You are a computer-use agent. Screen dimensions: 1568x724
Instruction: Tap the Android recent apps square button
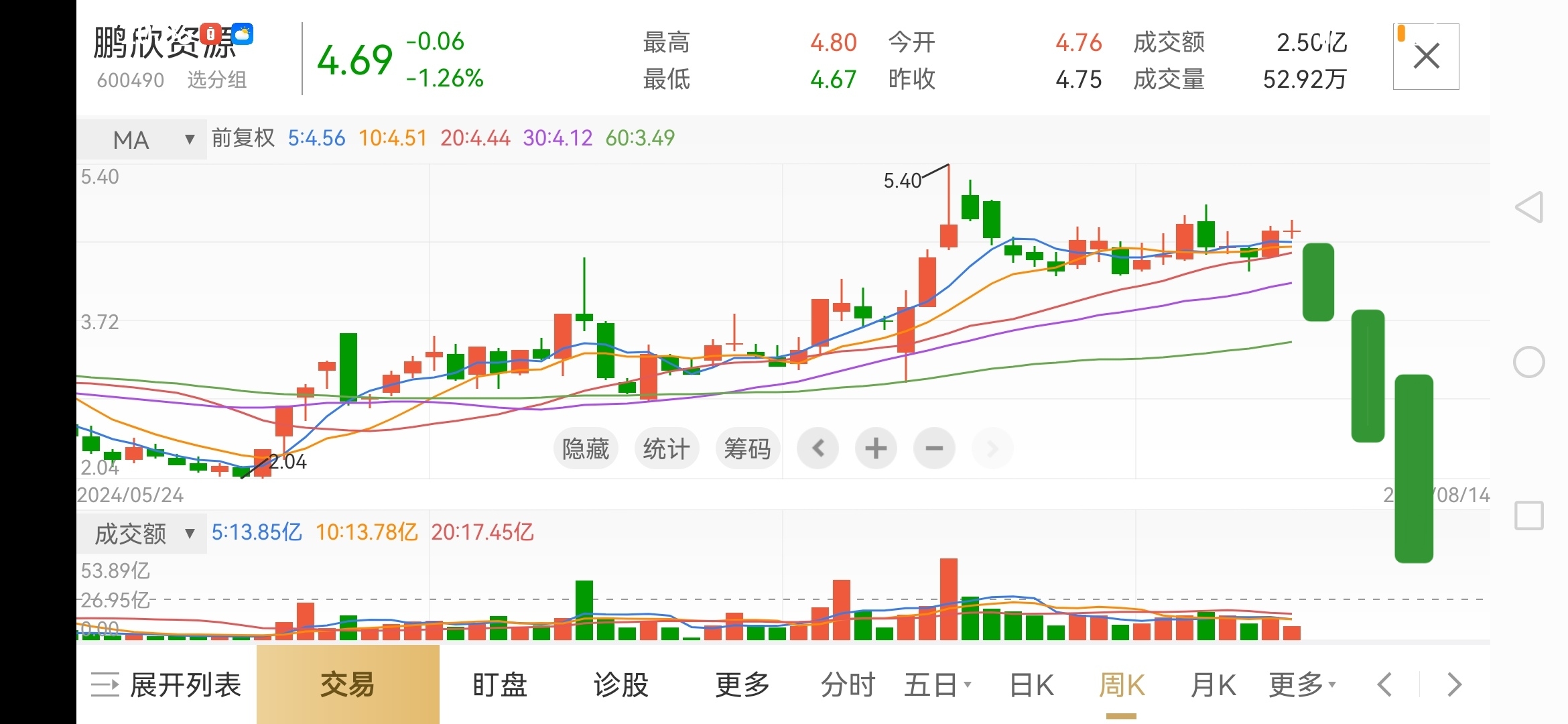tap(1529, 516)
